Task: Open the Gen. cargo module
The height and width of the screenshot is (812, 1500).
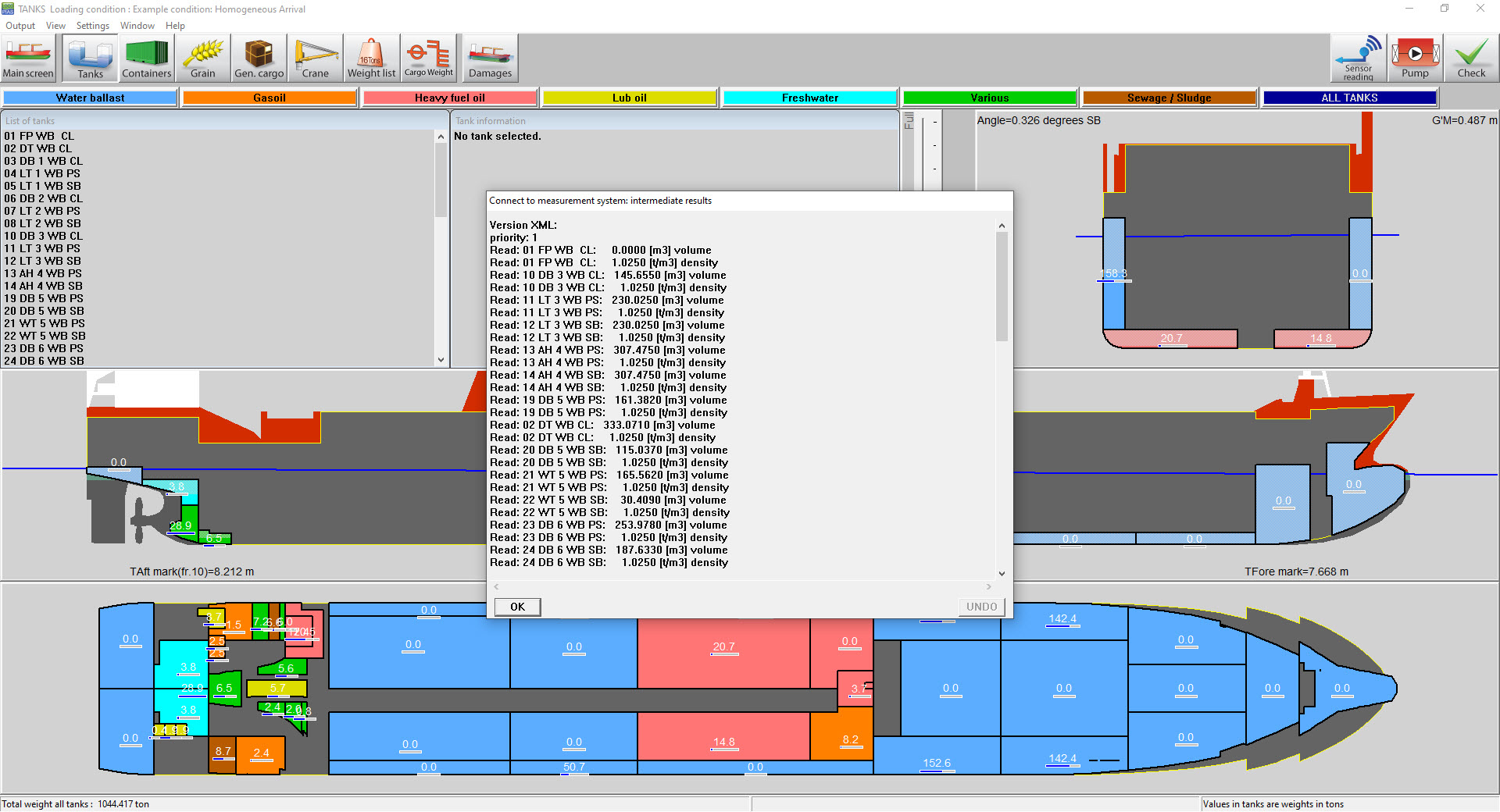Action: click(x=259, y=59)
